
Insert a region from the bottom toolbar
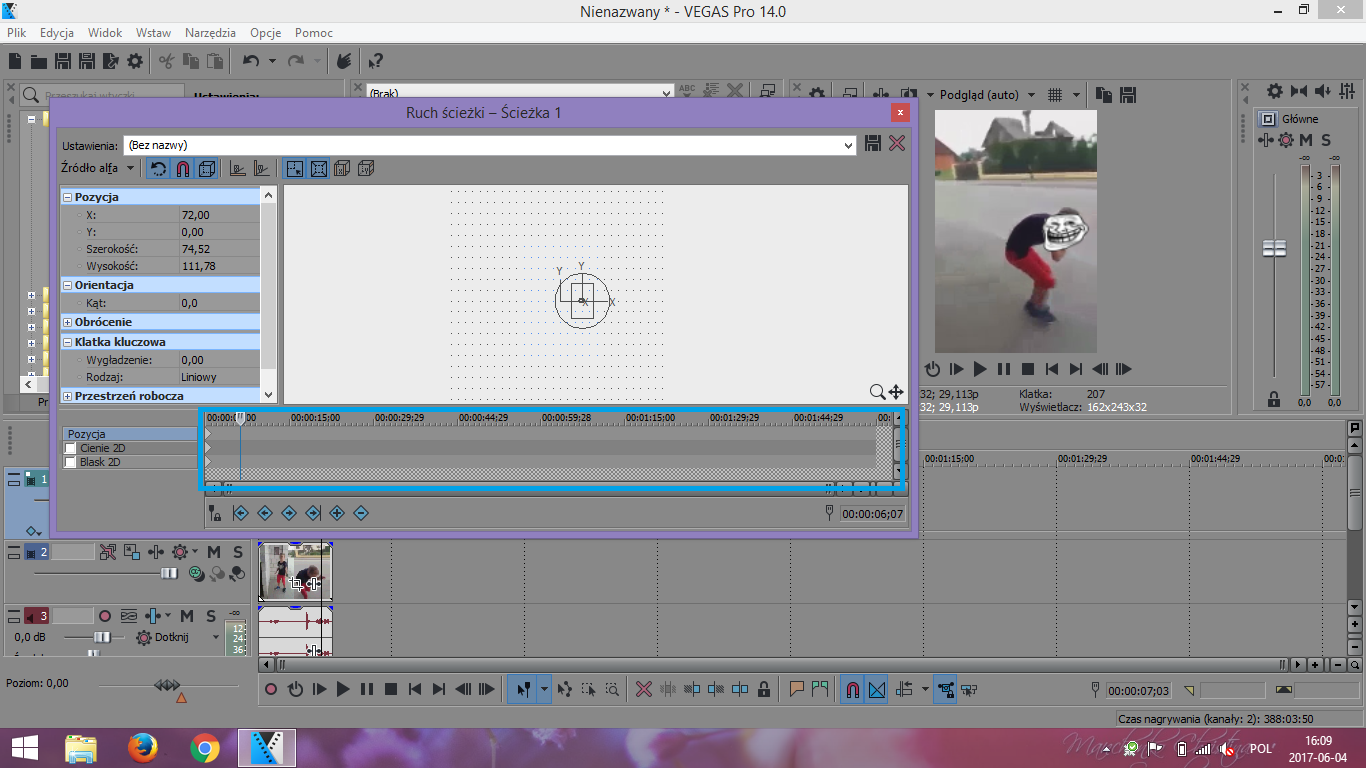[820, 689]
